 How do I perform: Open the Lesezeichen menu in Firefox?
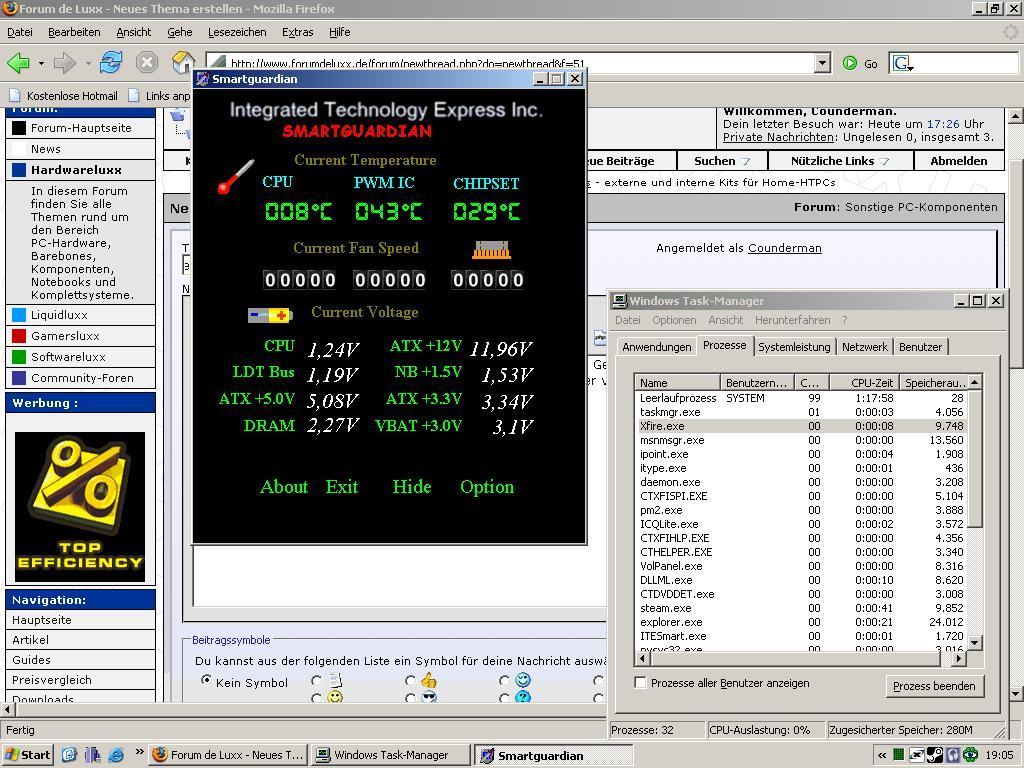(237, 32)
